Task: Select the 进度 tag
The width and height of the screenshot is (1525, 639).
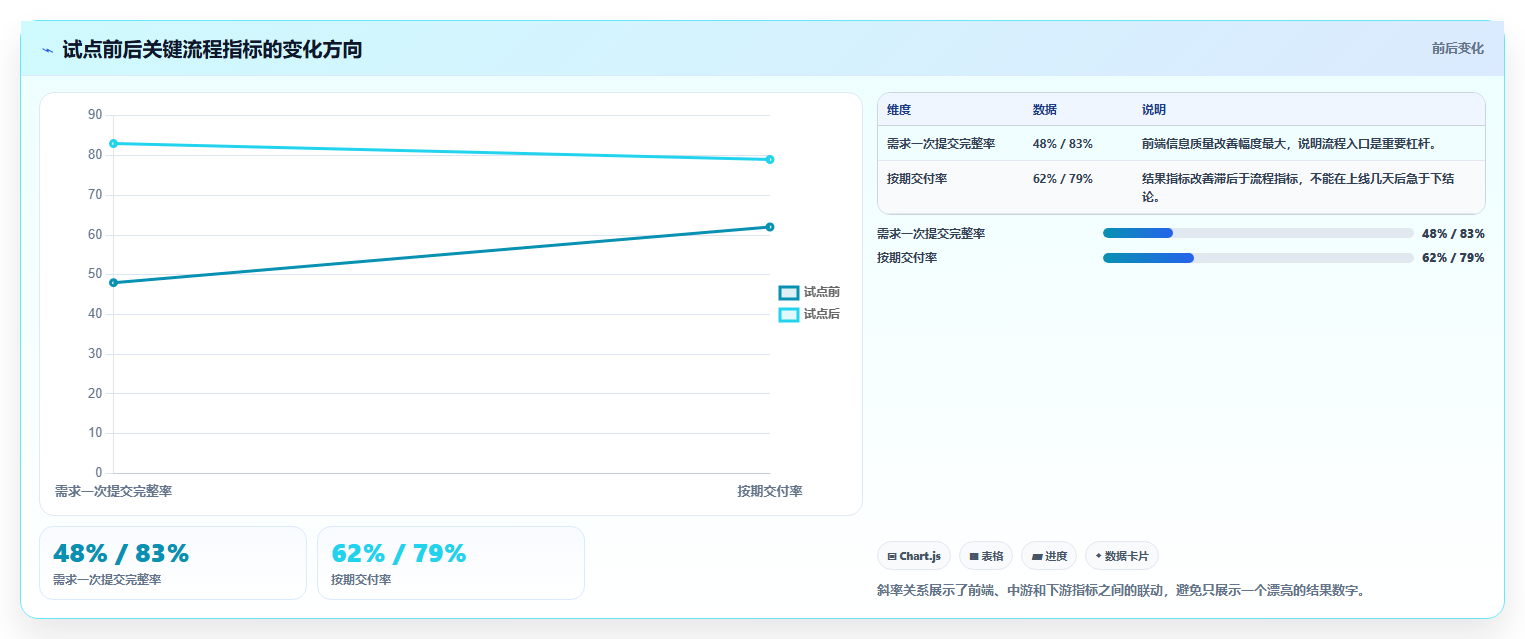Action: [x=1049, y=556]
